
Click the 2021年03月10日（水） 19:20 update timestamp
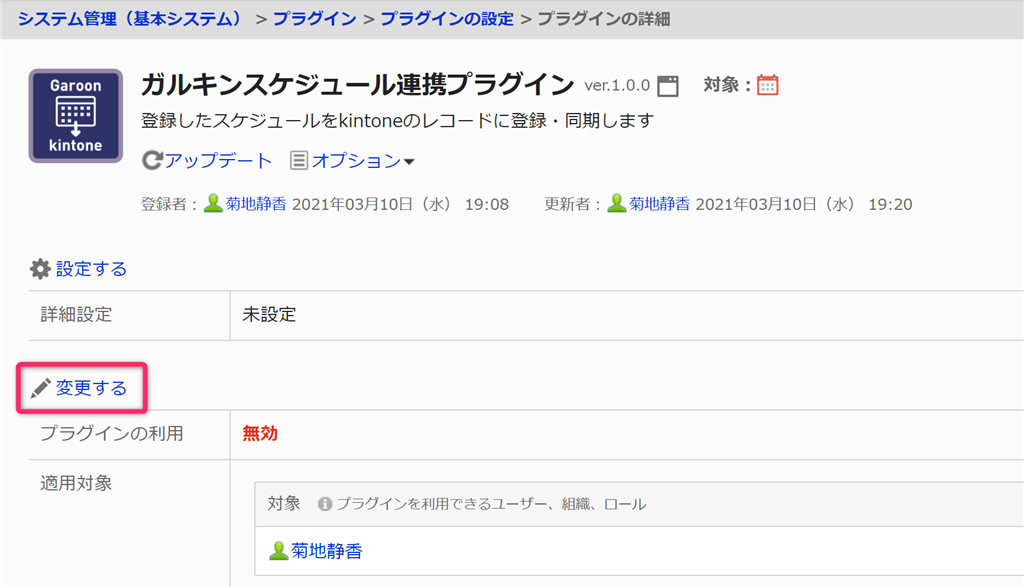pos(804,204)
